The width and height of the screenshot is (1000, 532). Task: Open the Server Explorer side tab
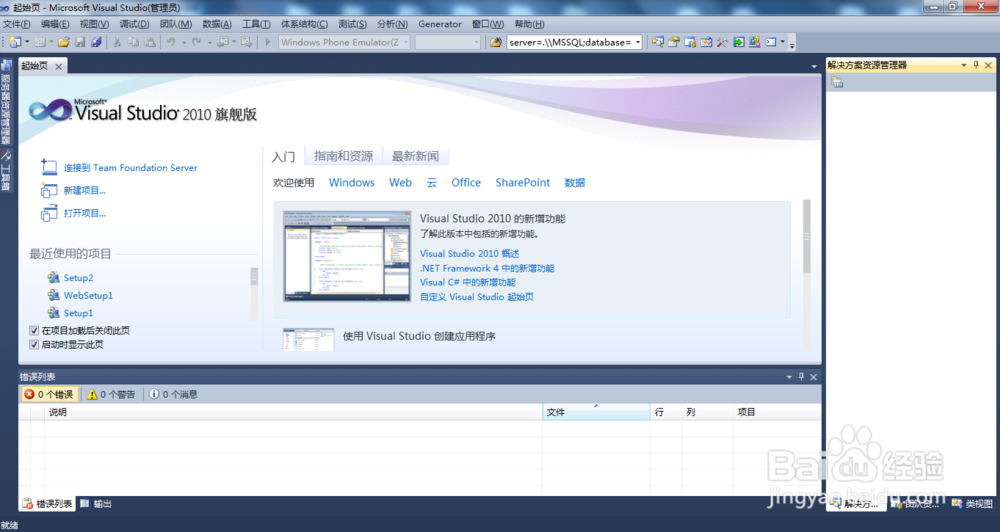pyautogui.click(x=6, y=104)
